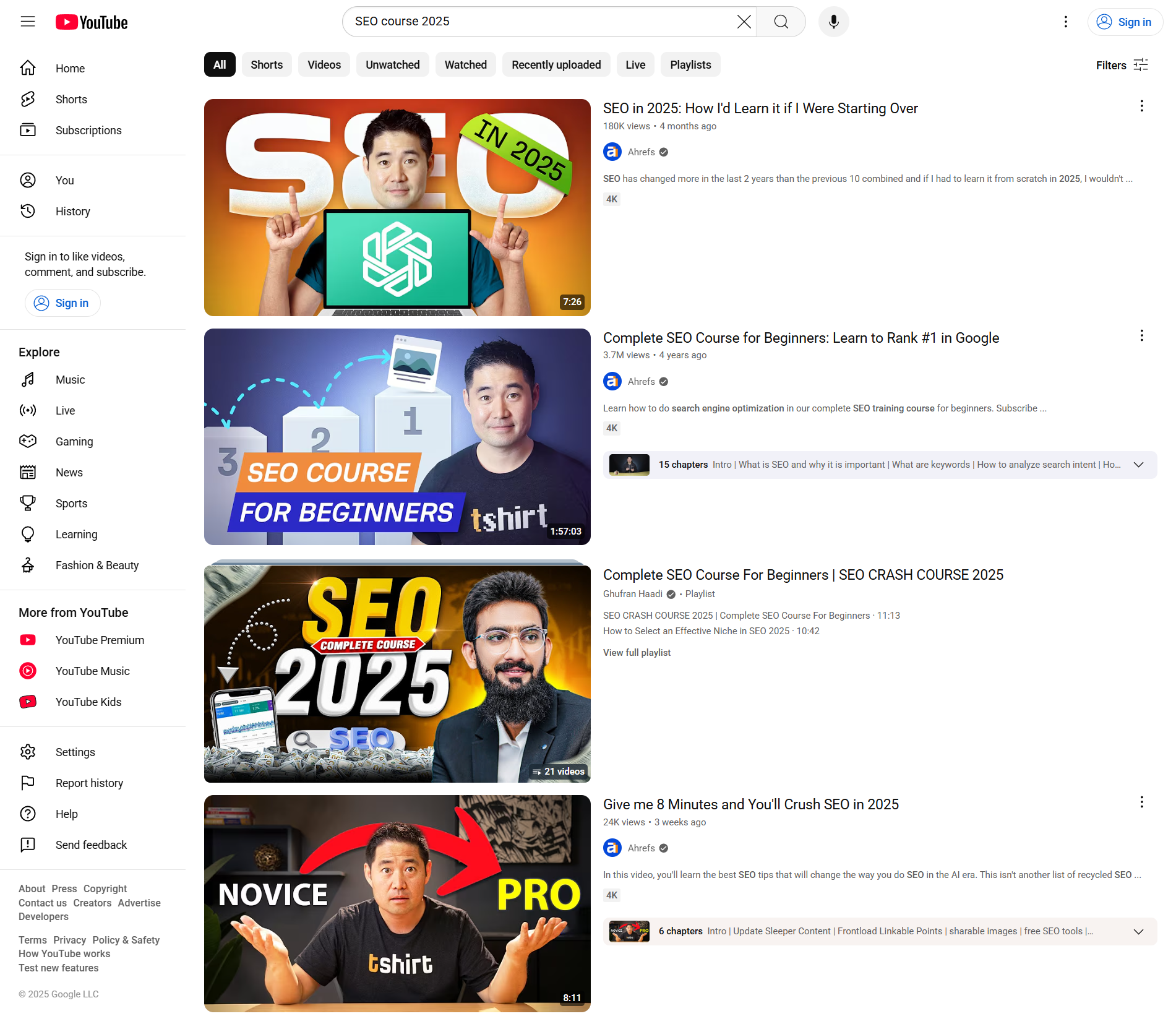The width and height of the screenshot is (1176, 1024).
Task: Open options menu for the SEO in 2025 video
Action: (1141, 106)
